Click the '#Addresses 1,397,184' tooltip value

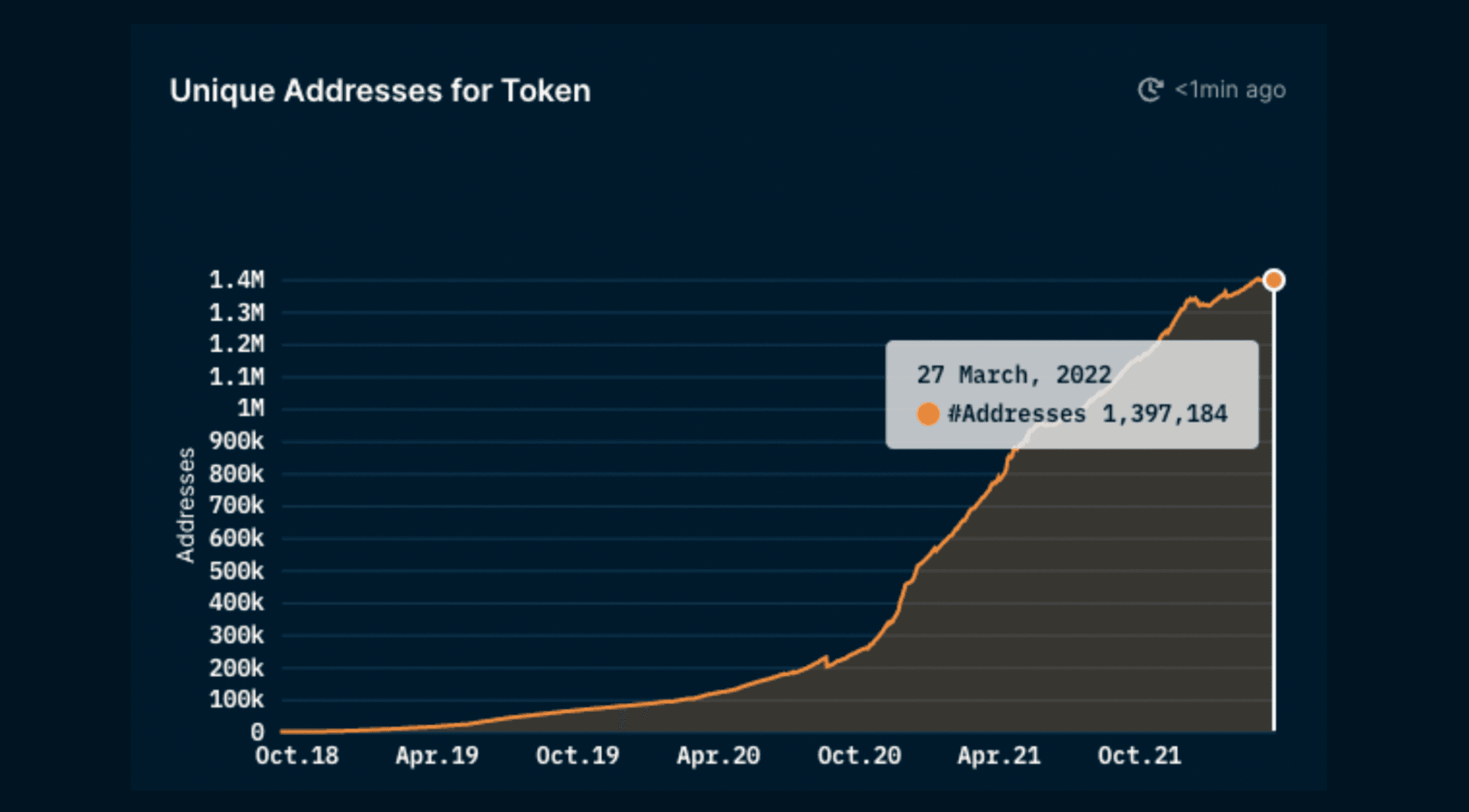[1087, 414]
